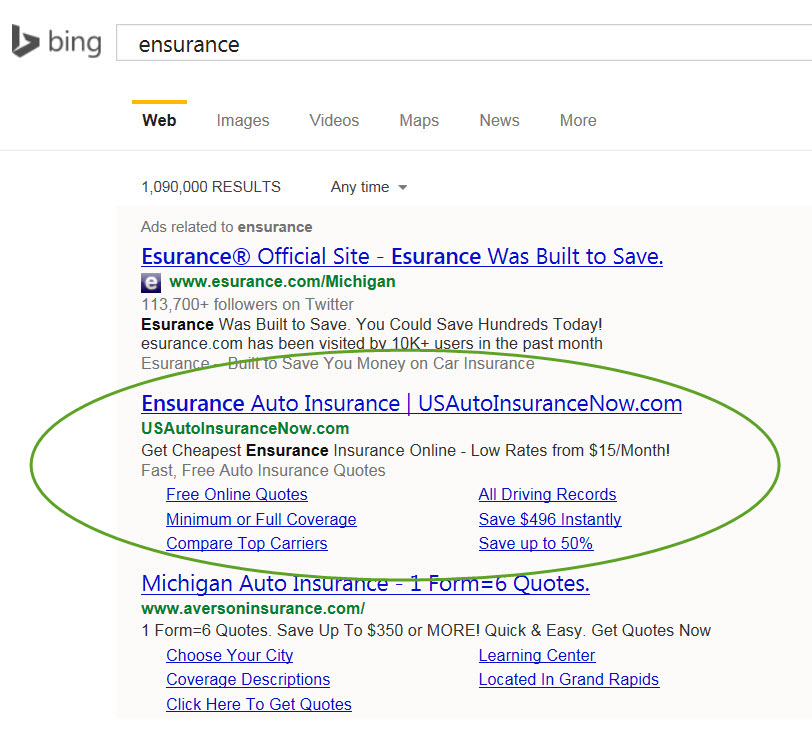Click Minimum or Full Coverage
Screen dimensions: 812x732
(261, 519)
